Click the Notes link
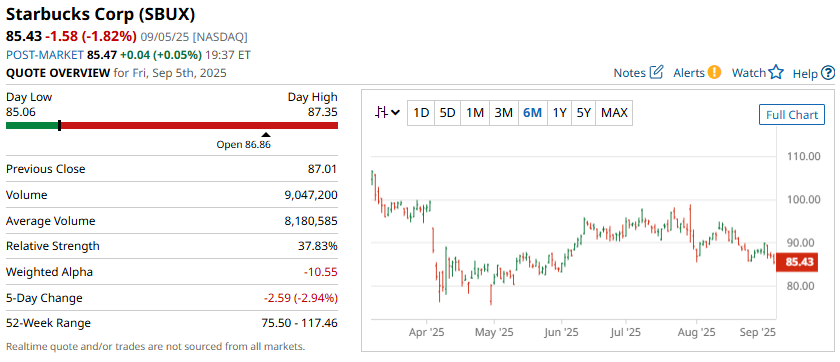Screen dimensions: 840x362 click(x=629, y=73)
